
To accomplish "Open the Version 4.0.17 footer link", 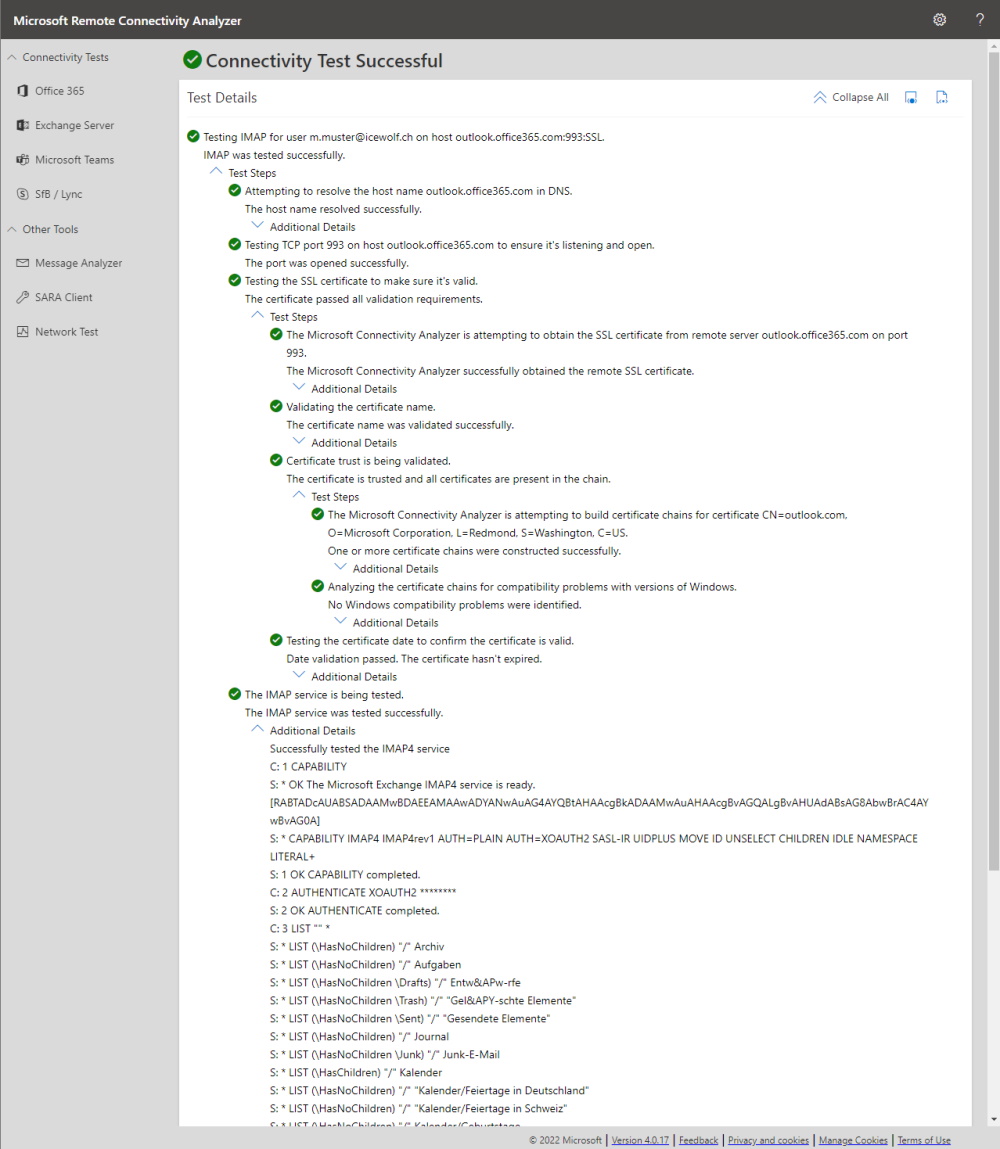I will [x=640, y=1140].
